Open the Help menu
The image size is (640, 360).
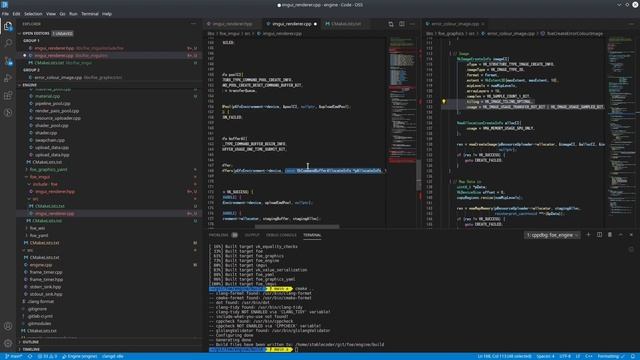pyautogui.click(x=107, y=14)
